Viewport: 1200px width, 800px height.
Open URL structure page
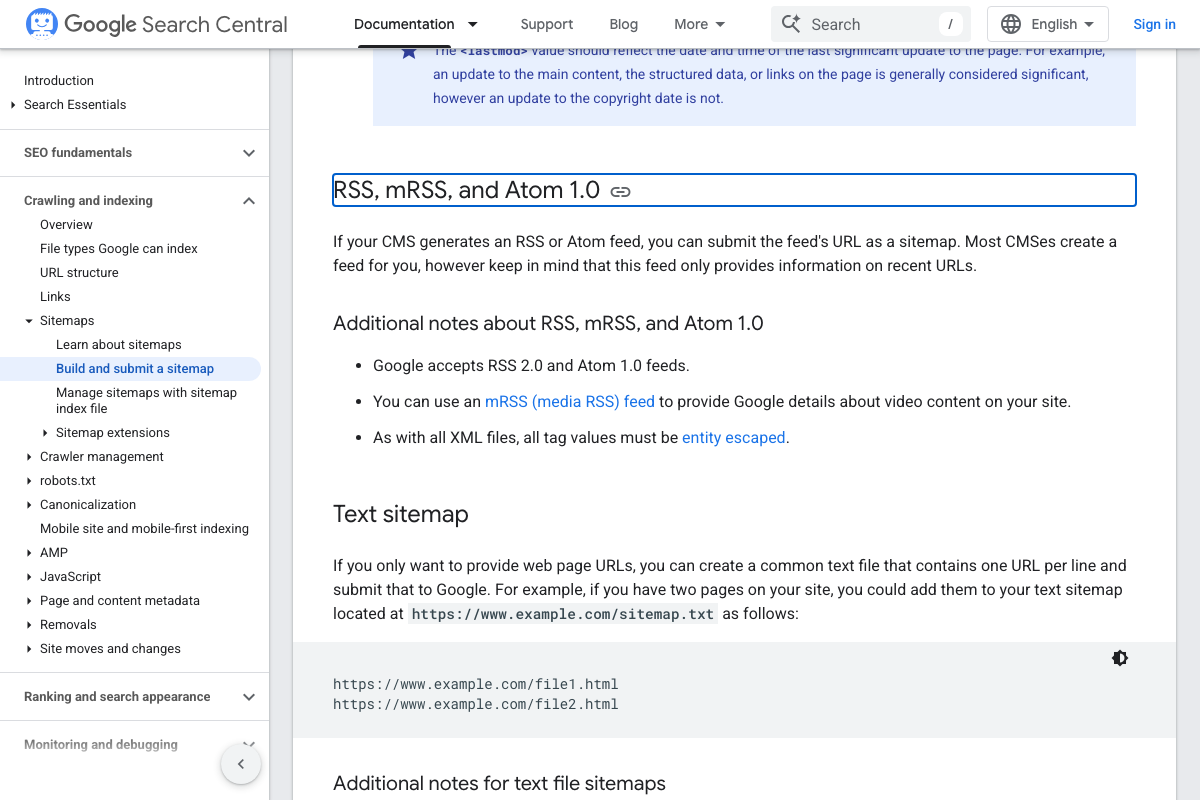[79, 273]
